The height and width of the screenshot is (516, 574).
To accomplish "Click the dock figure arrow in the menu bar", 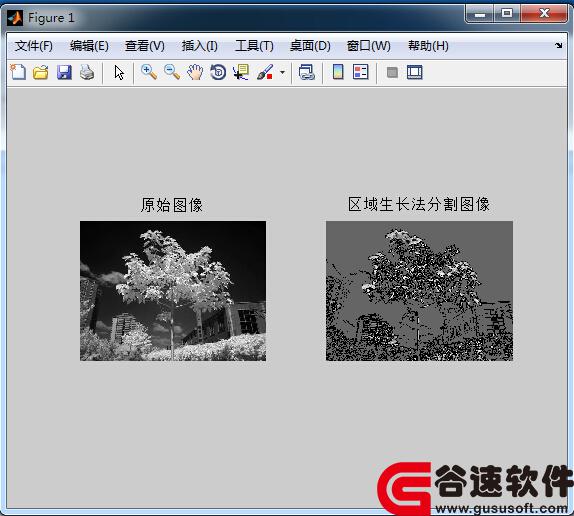I will coord(559,45).
